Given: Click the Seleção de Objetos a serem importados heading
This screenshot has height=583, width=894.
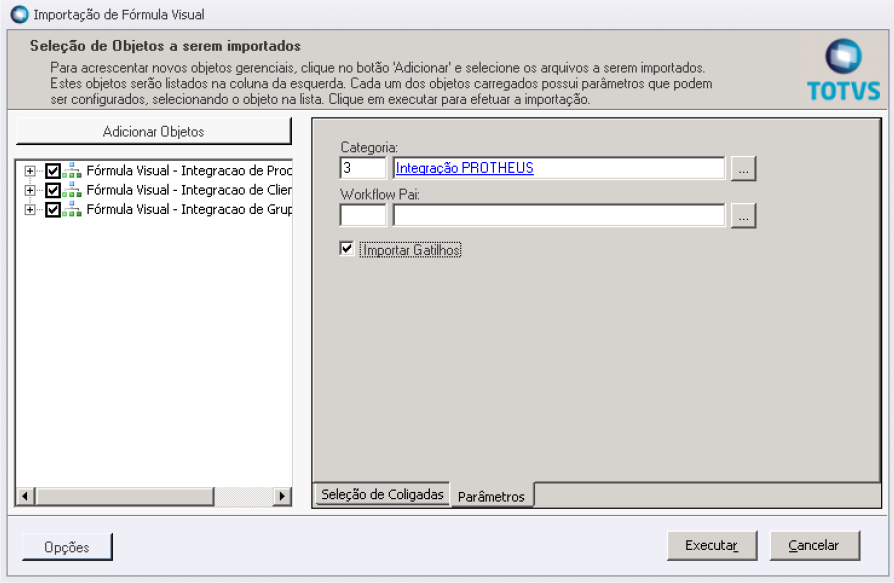Looking at the screenshot, I should (x=165, y=46).
